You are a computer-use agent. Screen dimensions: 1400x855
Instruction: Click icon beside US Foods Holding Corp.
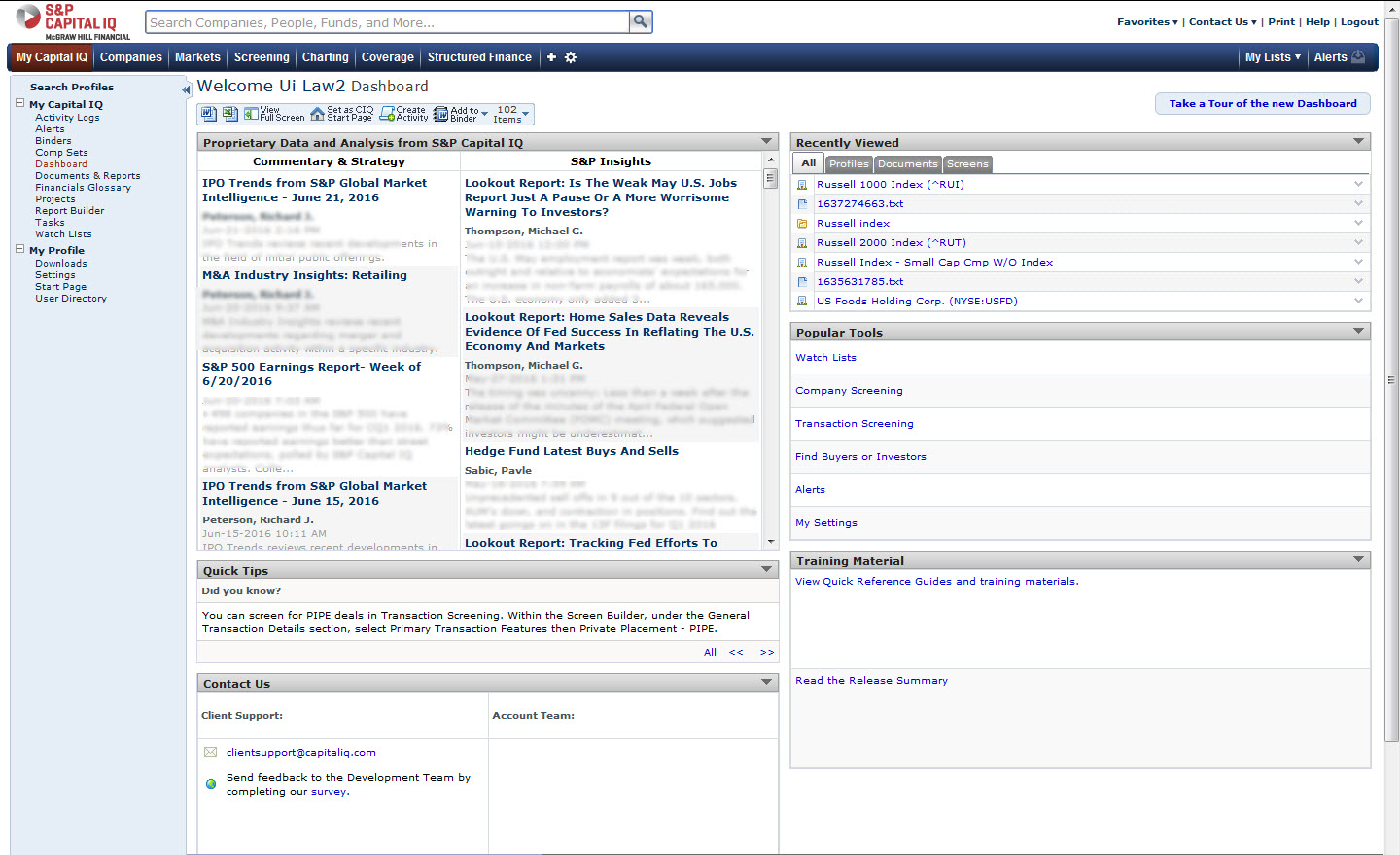point(802,301)
